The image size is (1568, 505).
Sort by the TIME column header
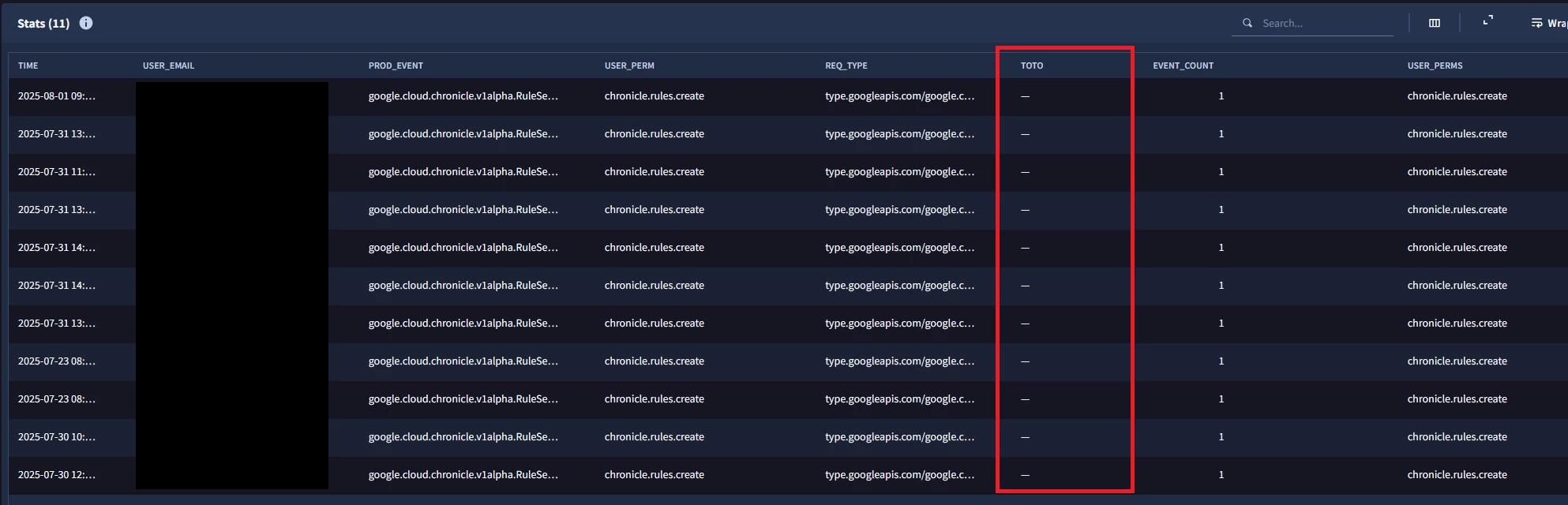point(28,65)
